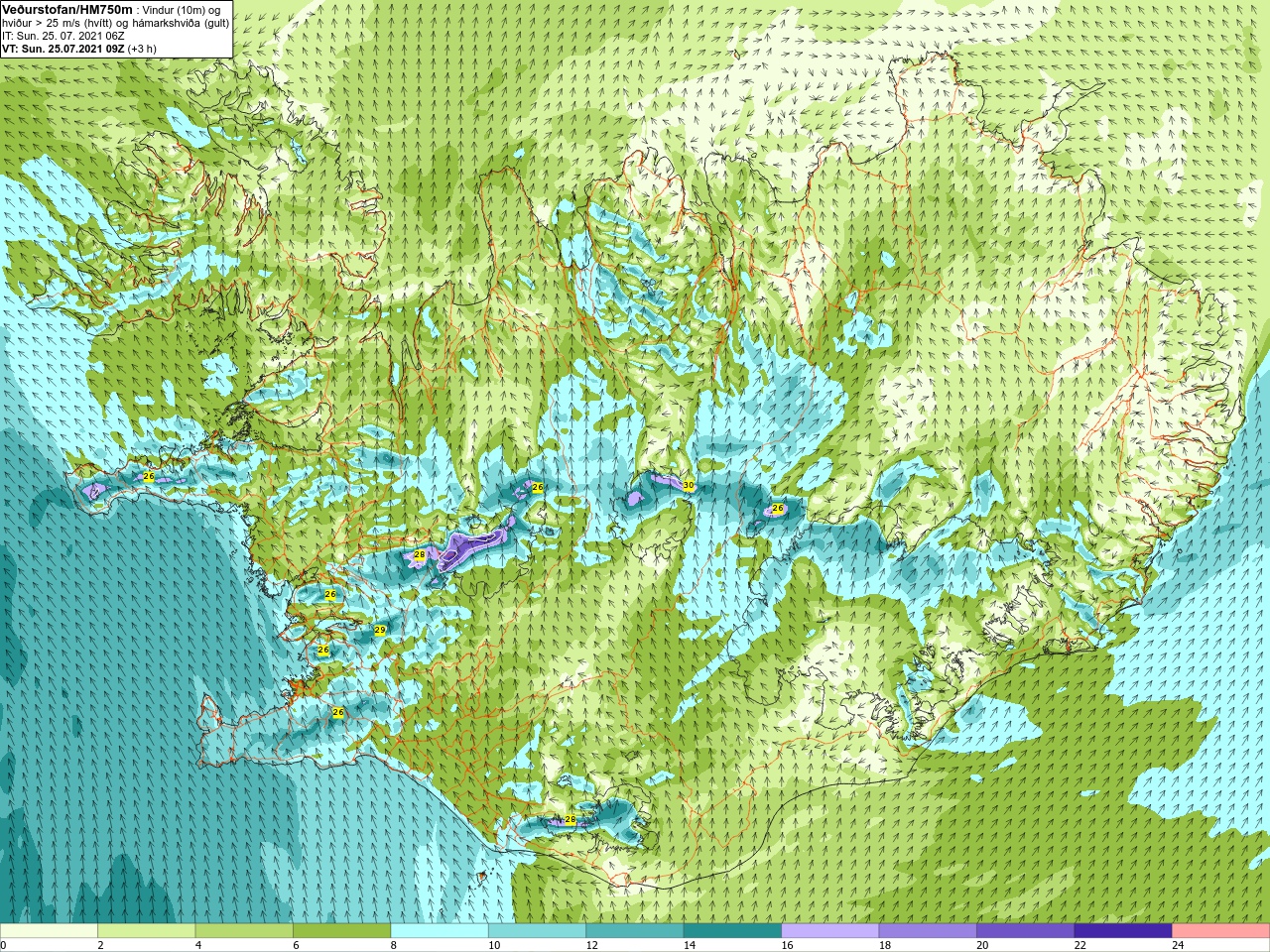1270x952 pixels.
Task: Click the legend scale label "4"
Action: point(198,946)
